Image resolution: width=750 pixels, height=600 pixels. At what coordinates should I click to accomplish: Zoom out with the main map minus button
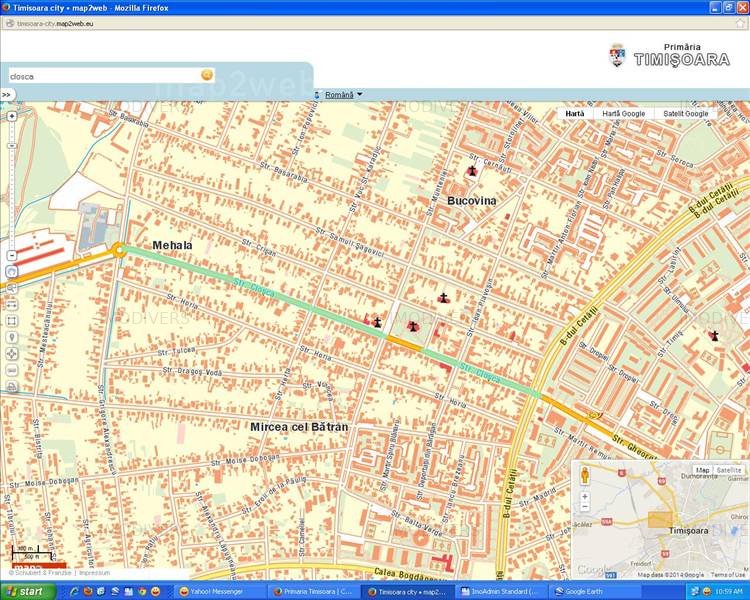coord(12,256)
